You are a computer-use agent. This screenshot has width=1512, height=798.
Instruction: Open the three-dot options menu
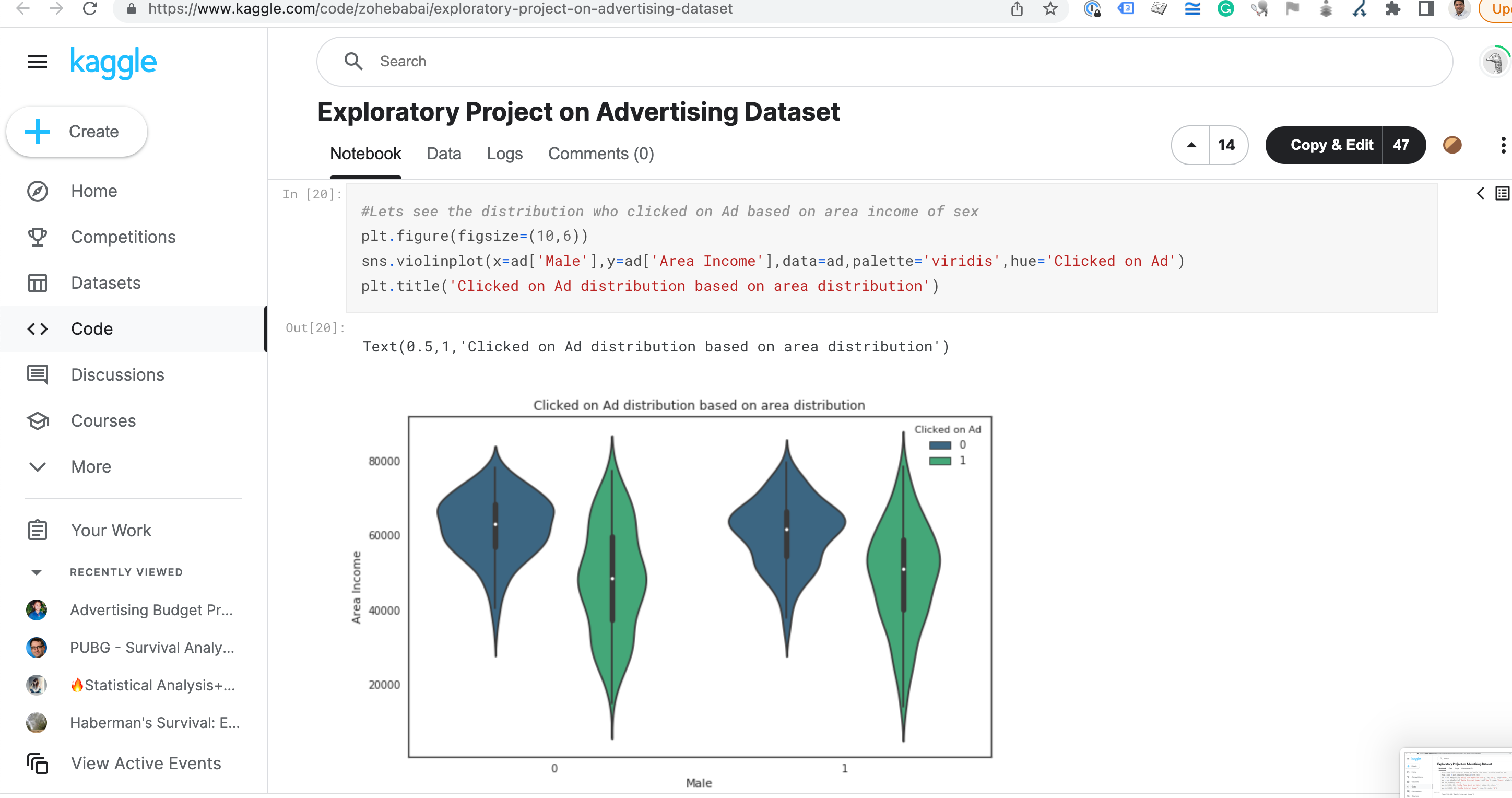click(x=1503, y=145)
